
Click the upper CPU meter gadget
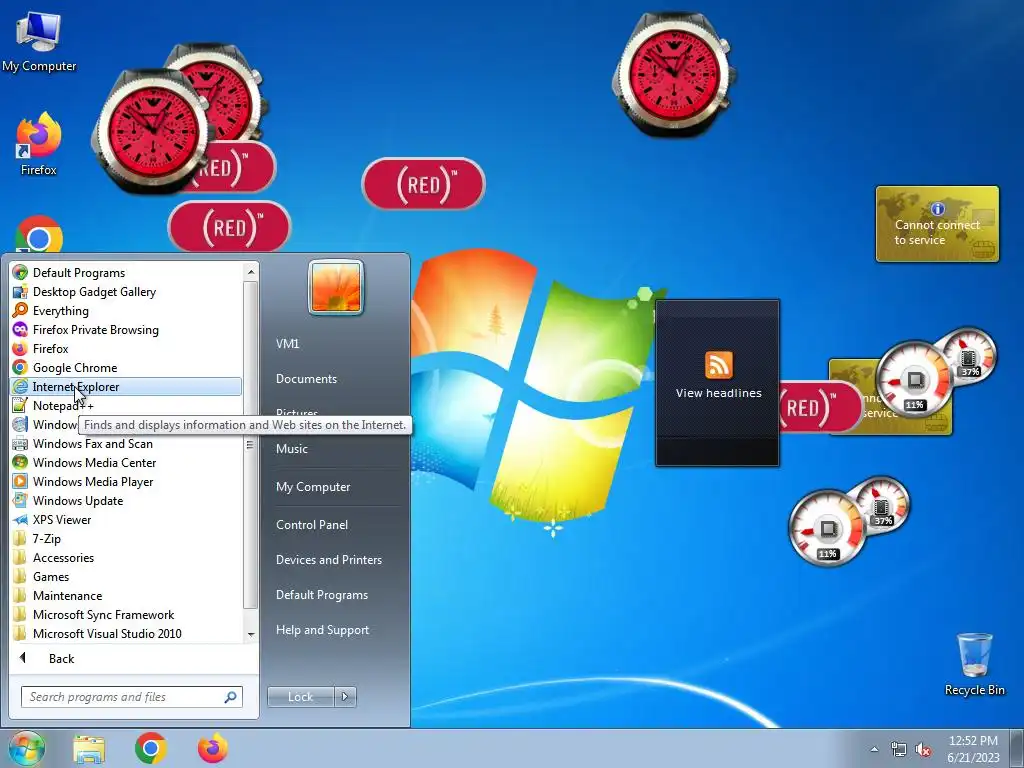914,380
